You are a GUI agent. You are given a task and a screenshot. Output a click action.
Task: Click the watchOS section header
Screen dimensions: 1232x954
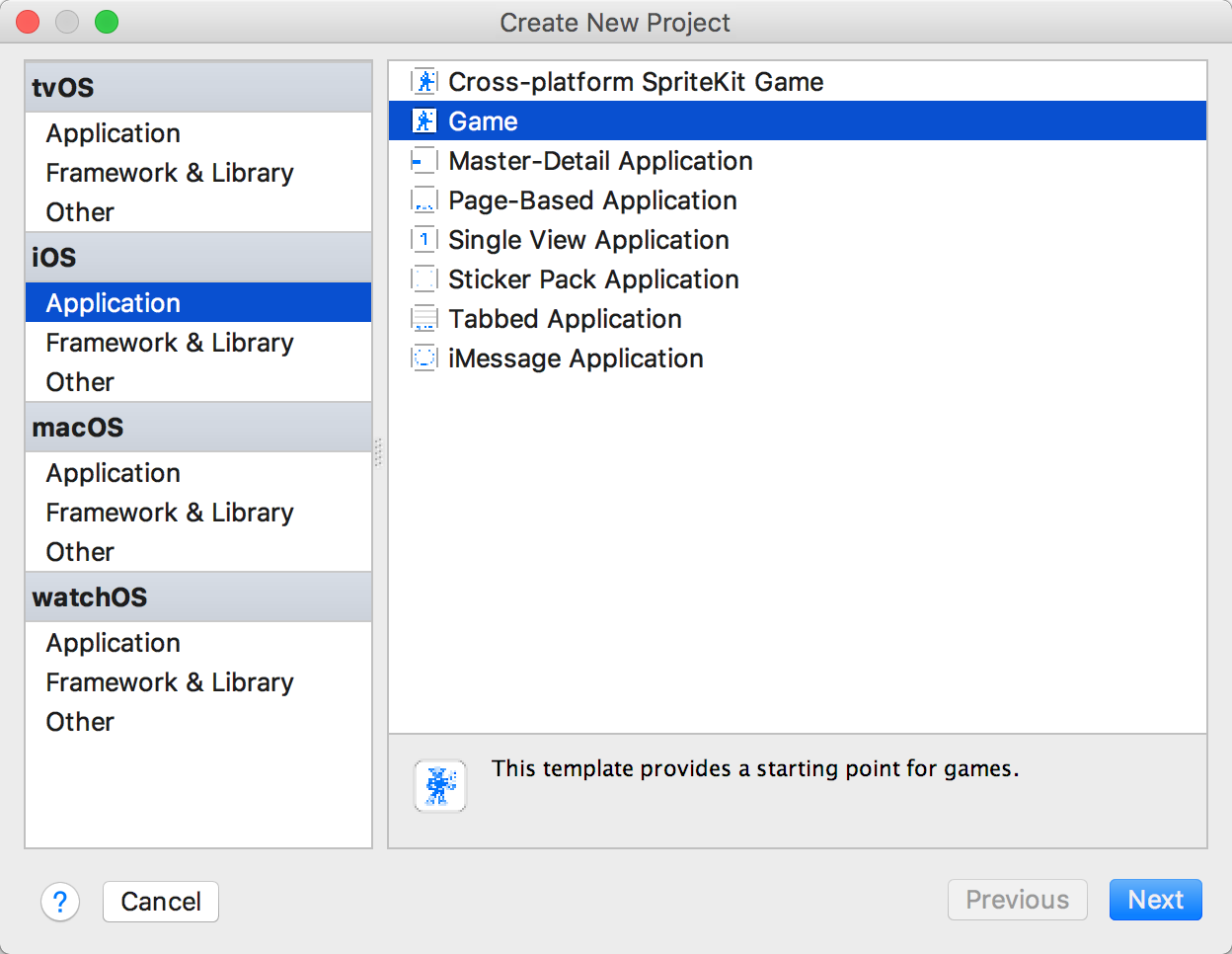pos(198,596)
